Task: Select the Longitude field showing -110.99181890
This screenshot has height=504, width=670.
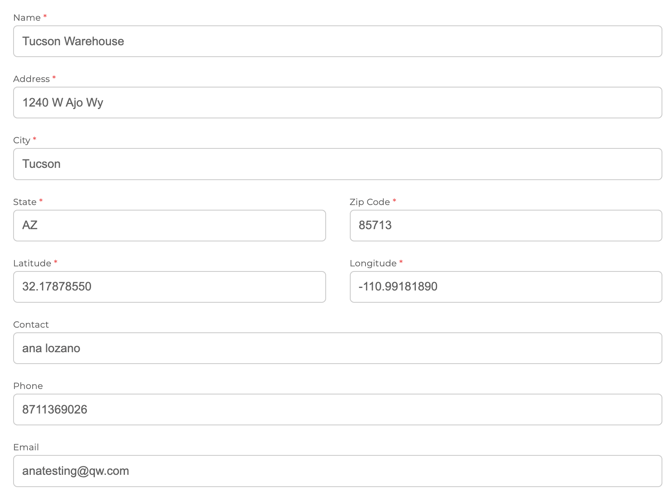Action: coord(505,287)
